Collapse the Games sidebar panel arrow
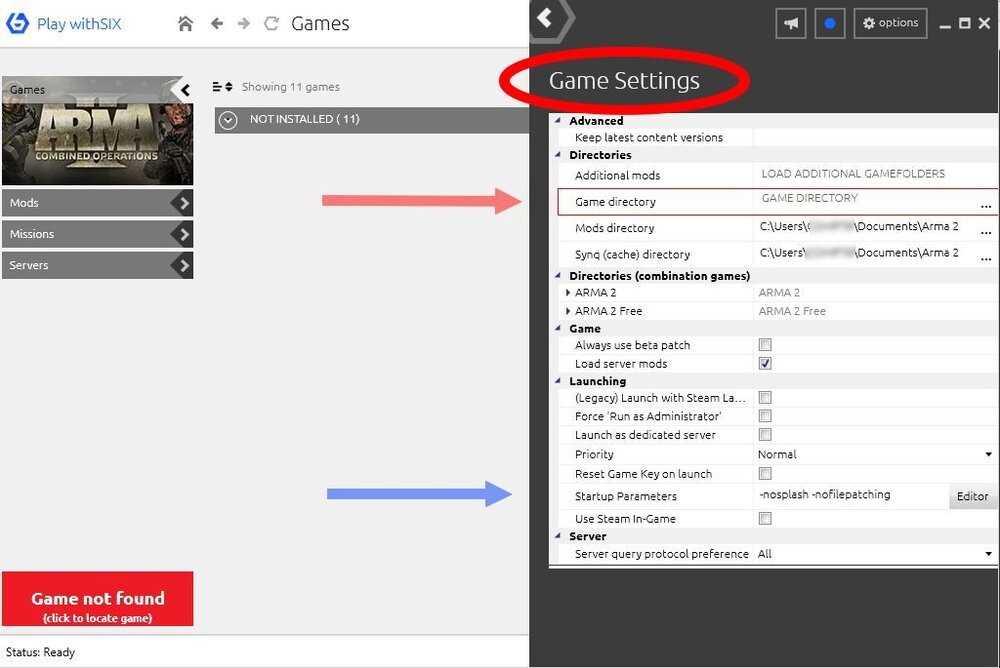The image size is (1000, 668). click(x=185, y=90)
